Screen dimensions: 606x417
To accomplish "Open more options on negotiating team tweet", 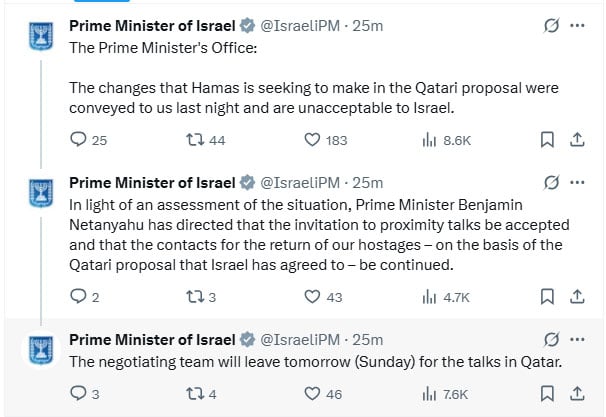I will pyautogui.click(x=577, y=340).
